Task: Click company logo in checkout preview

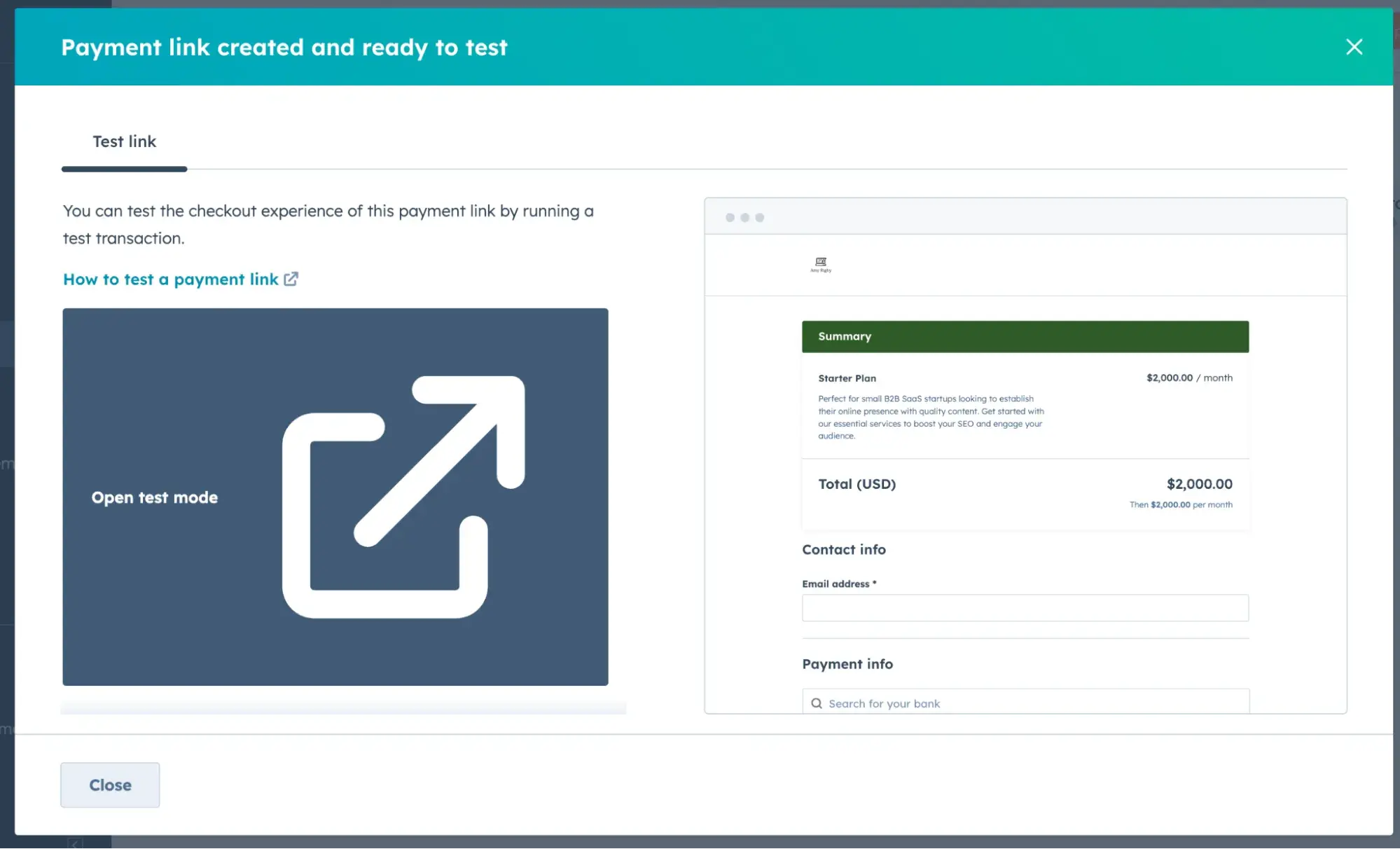Action: [821, 264]
